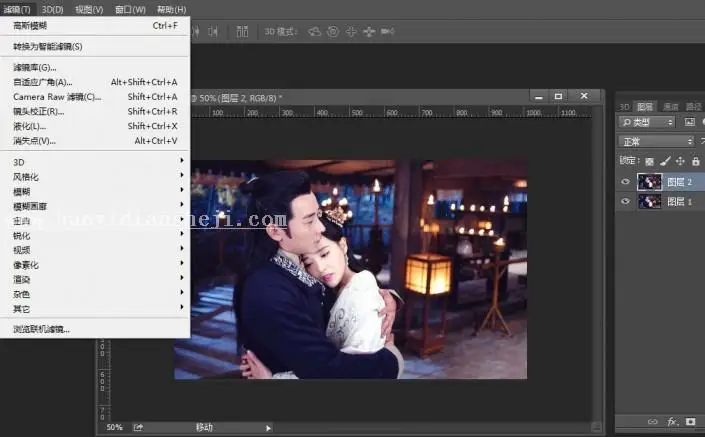Open the 窗口(W) menu
This screenshot has height=437, width=705.
130,9
